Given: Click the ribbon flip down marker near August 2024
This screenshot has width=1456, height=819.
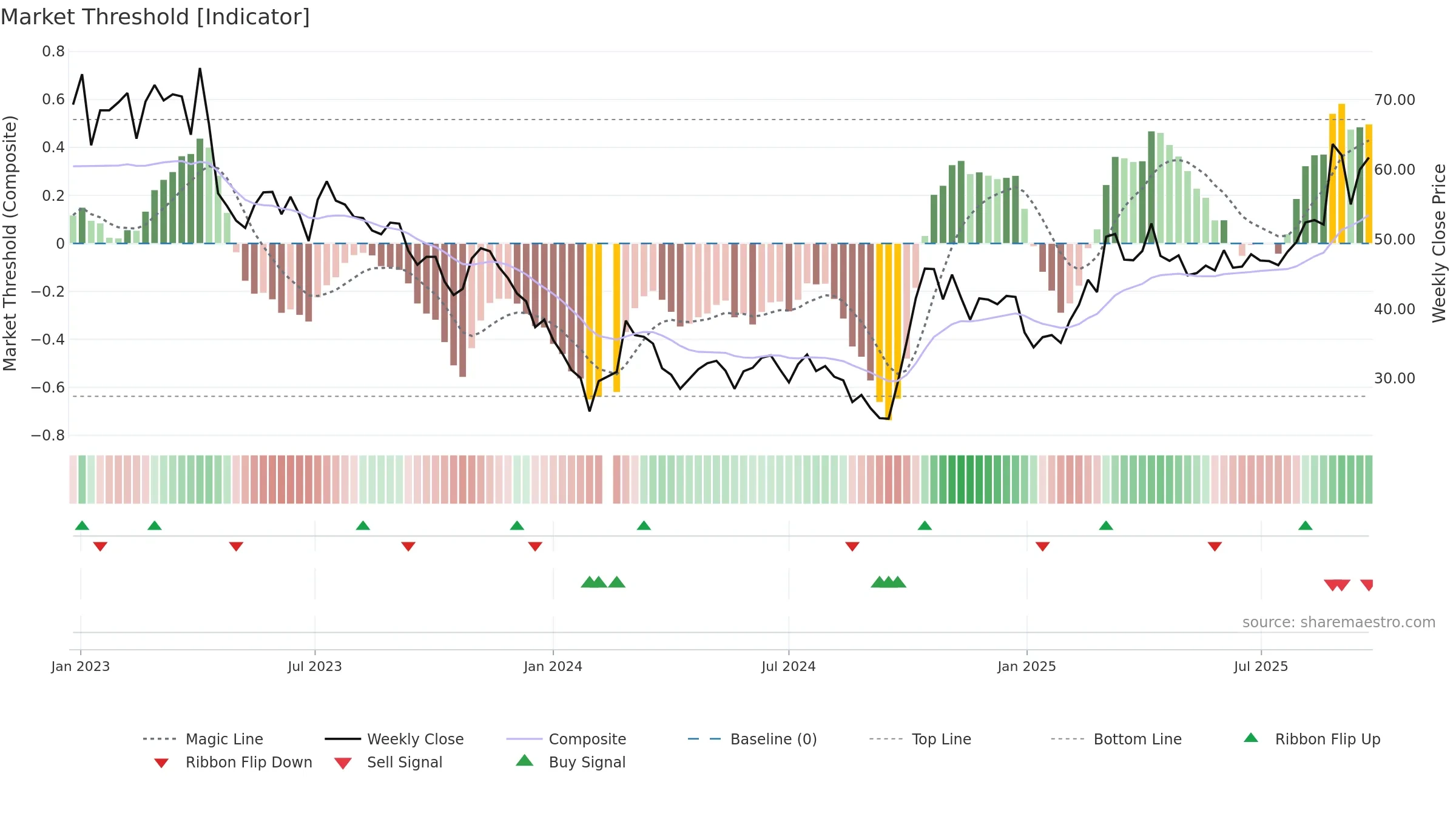Looking at the screenshot, I should 852,547.
